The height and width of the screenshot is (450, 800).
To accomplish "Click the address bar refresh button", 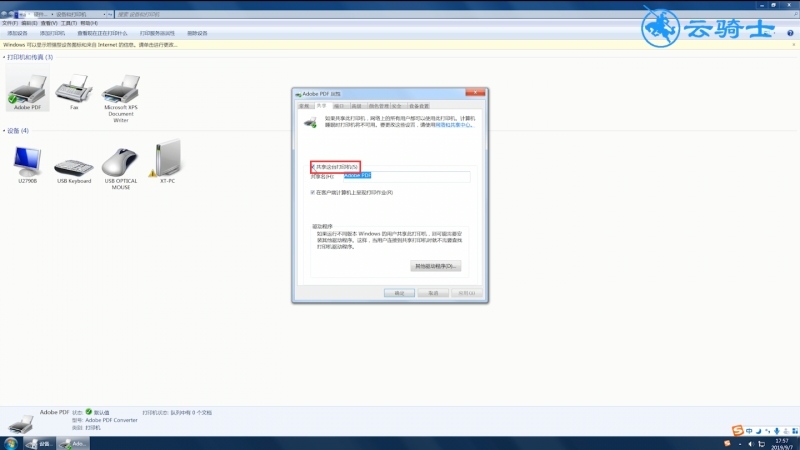I will (x=110, y=14).
